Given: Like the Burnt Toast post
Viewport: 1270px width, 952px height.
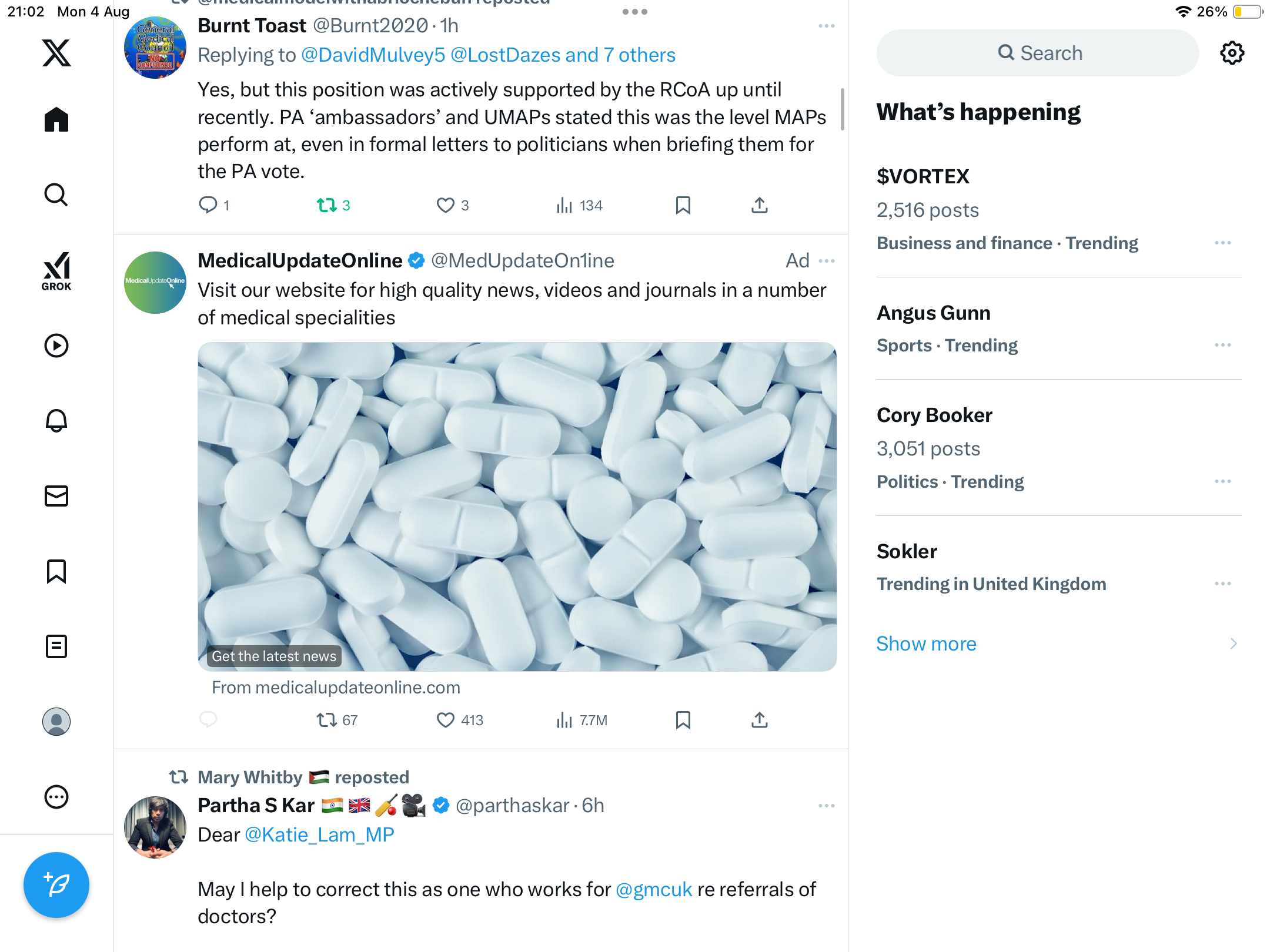Looking at the screenshot, I should pos(446,205).
